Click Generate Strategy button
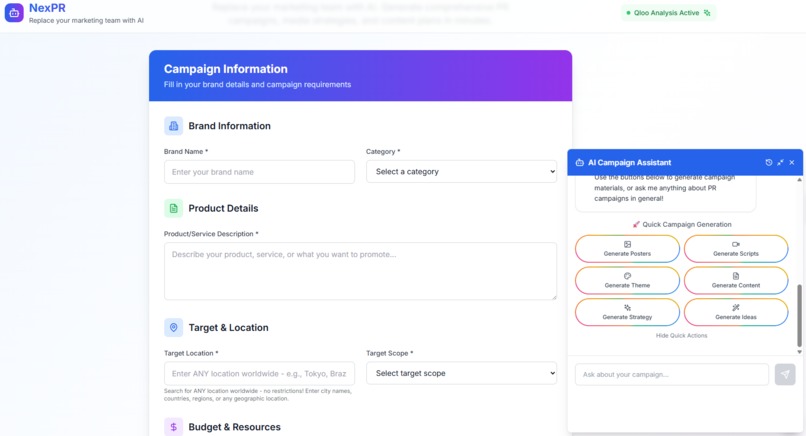Image resolution: width=806 pixels, height=436 pixels. point(627,312)
